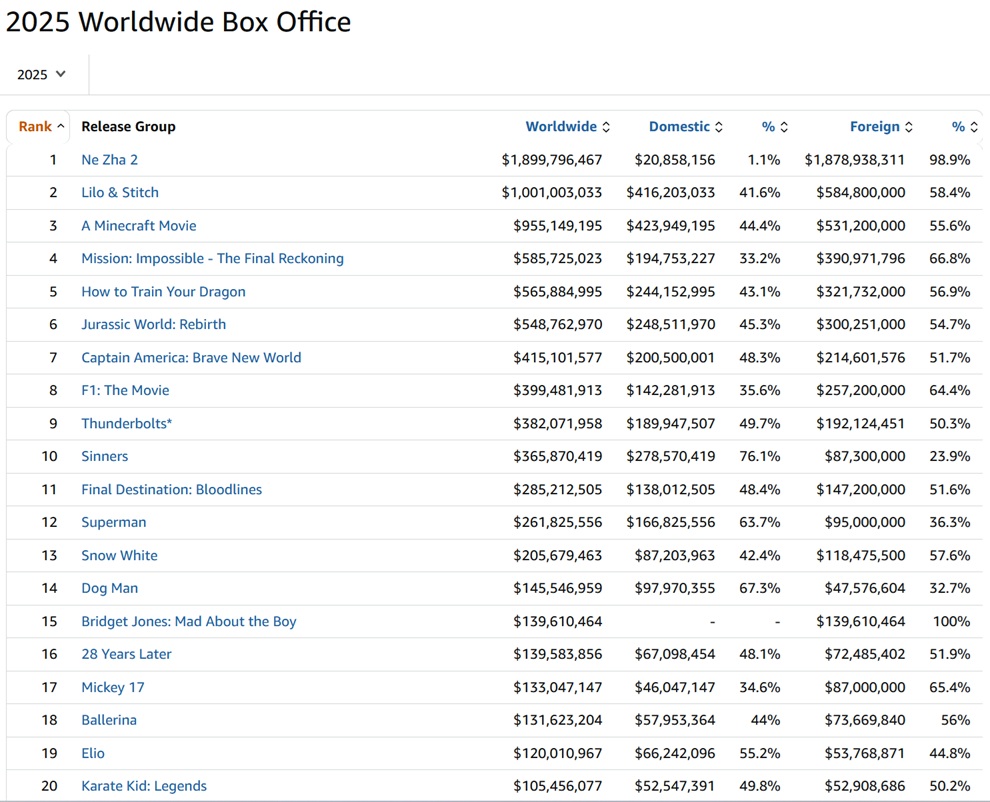Open the Dog Man link
Screen dimensions: 990x802
(x=109, y=588)
